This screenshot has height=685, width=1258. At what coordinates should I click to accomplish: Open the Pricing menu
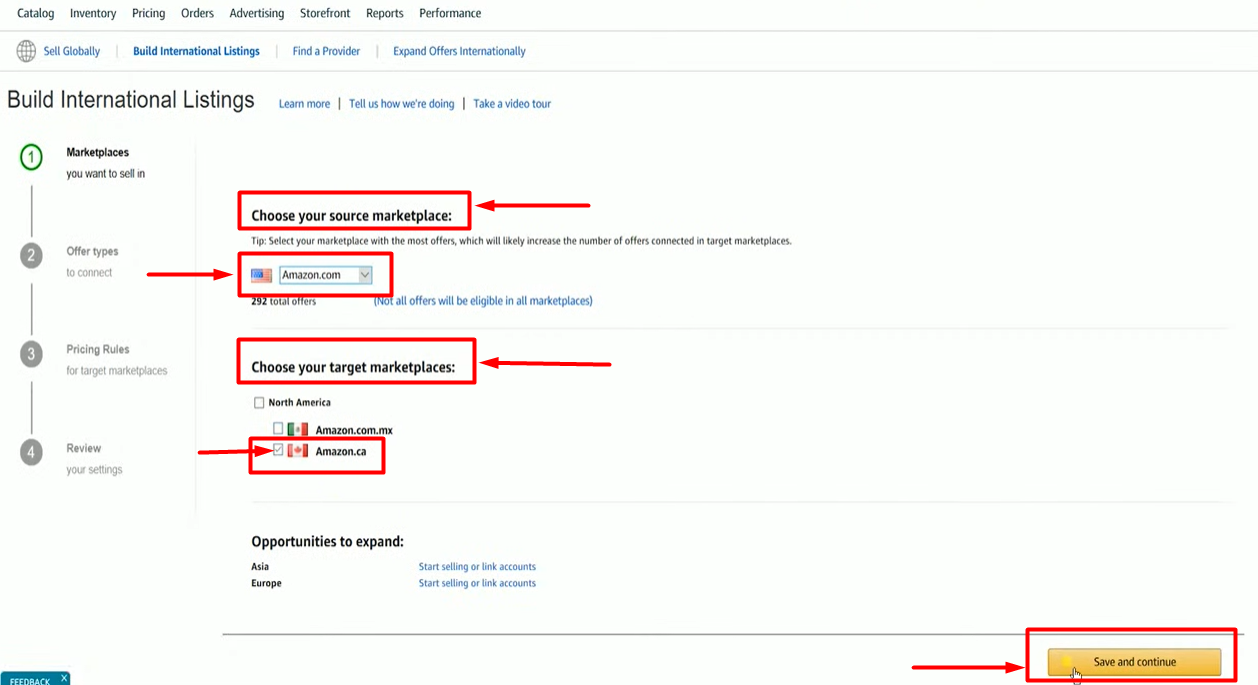click(x=149, y=13)
